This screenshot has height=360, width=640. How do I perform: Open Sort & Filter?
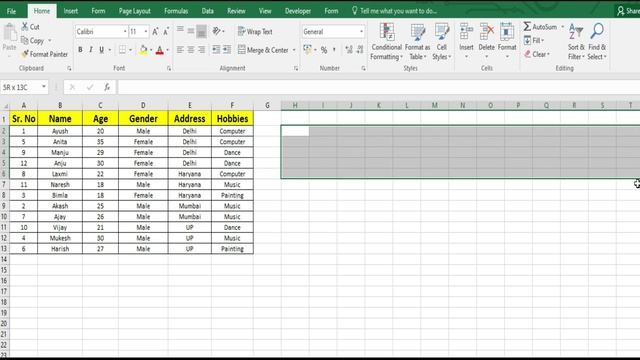click(576, 42)
